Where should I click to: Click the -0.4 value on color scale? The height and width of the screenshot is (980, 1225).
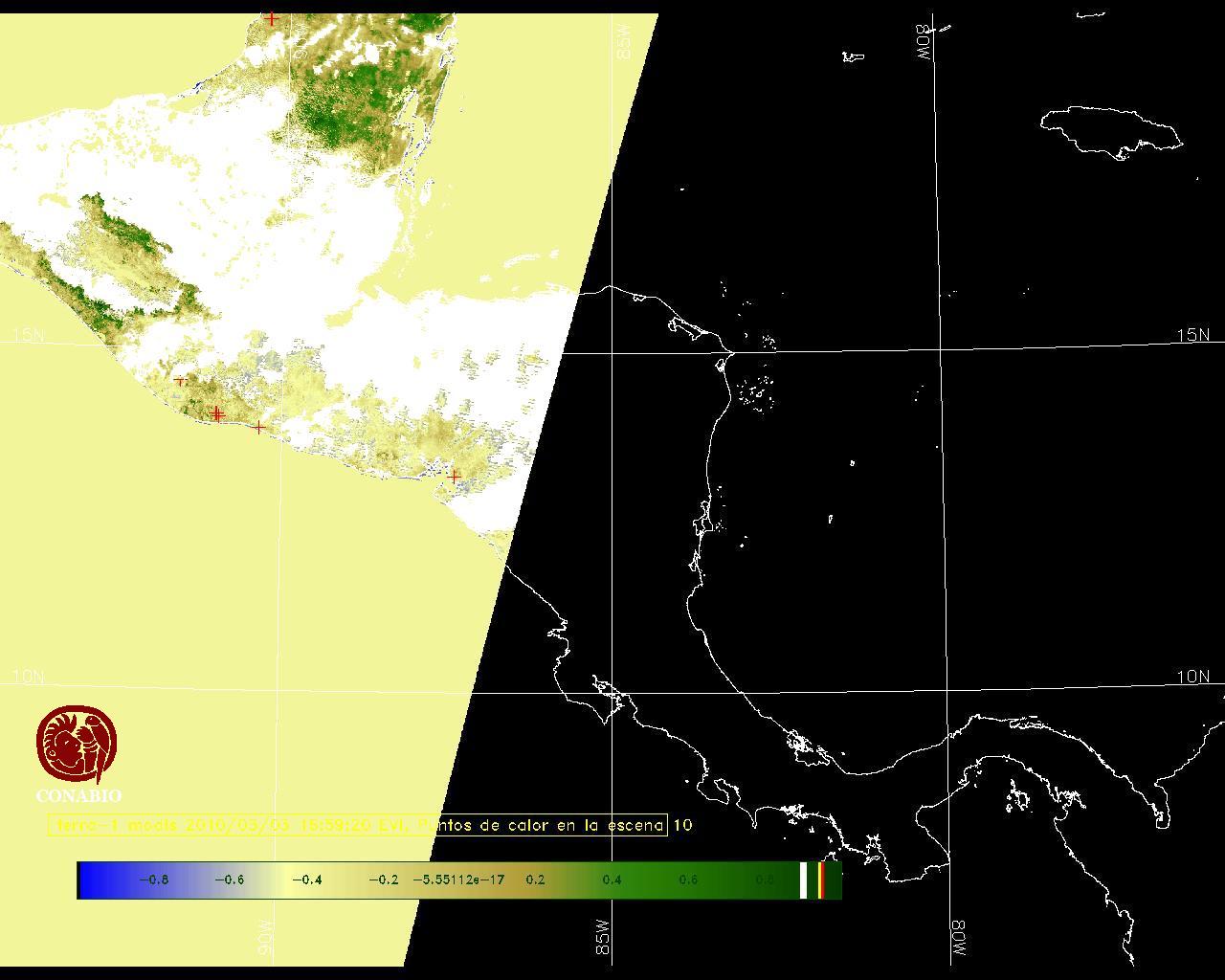(305, 880)
